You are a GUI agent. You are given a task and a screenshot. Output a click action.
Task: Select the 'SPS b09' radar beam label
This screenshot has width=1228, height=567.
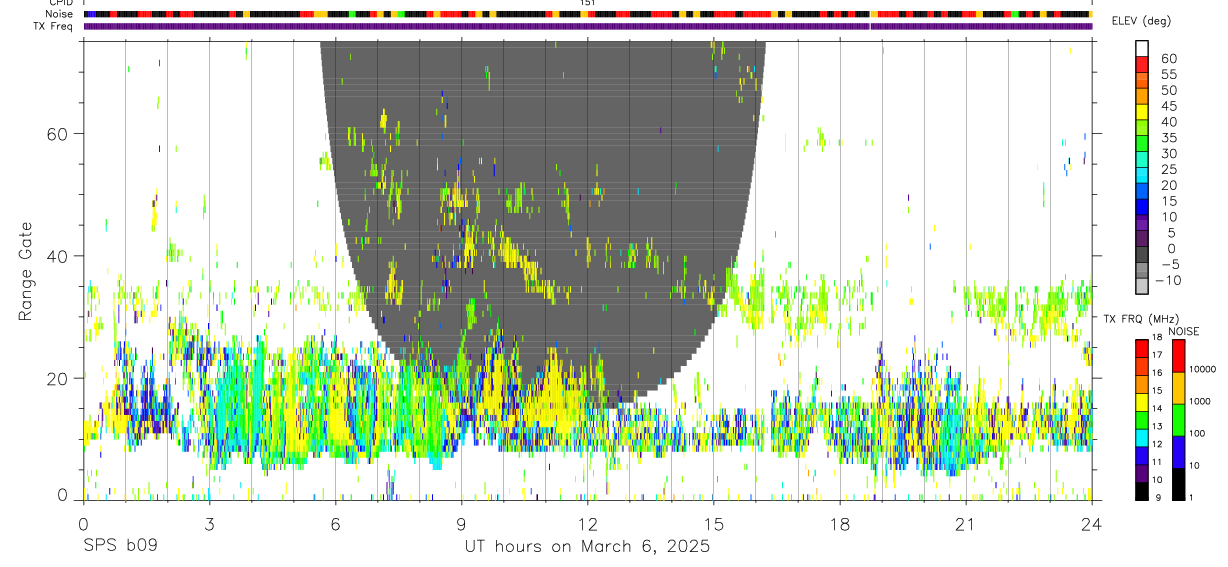pyautogui.click(x=120, y=547)
